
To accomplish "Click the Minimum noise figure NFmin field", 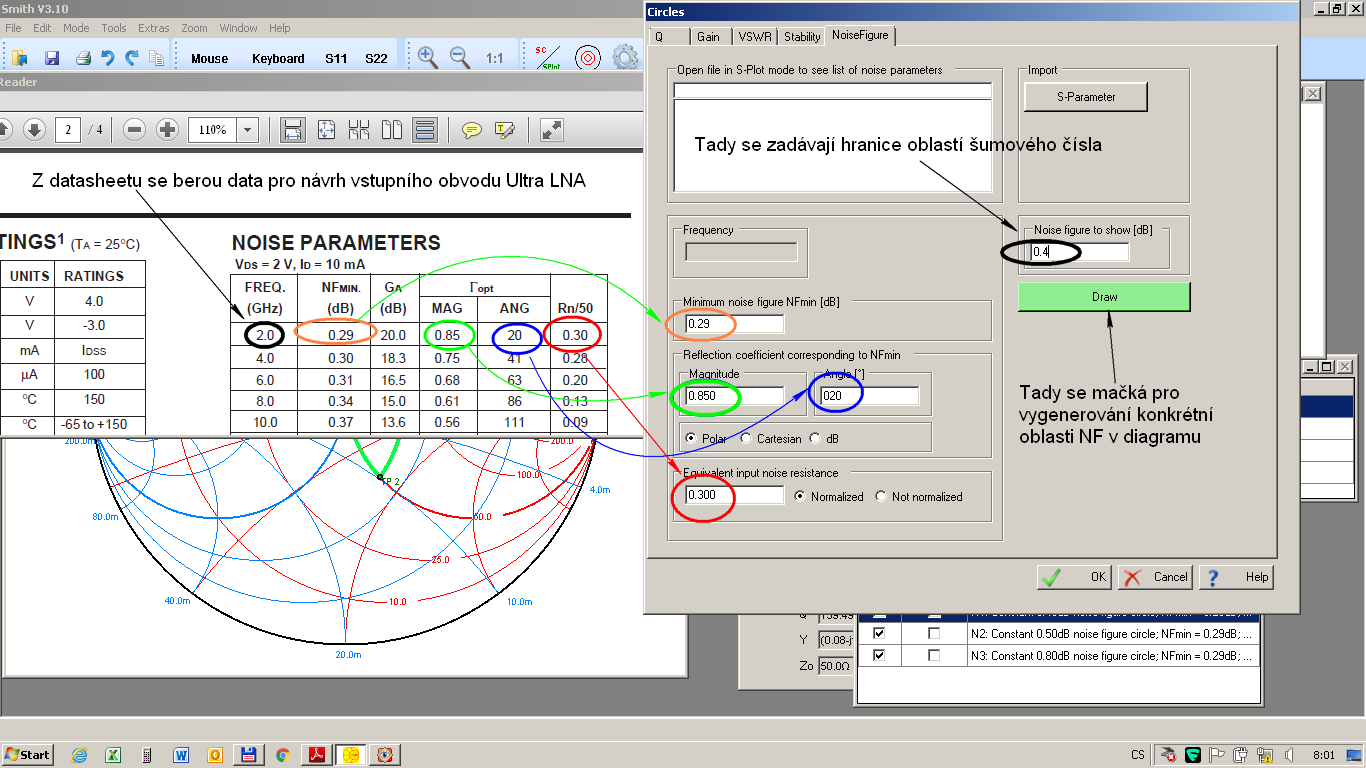I will 735,324.
